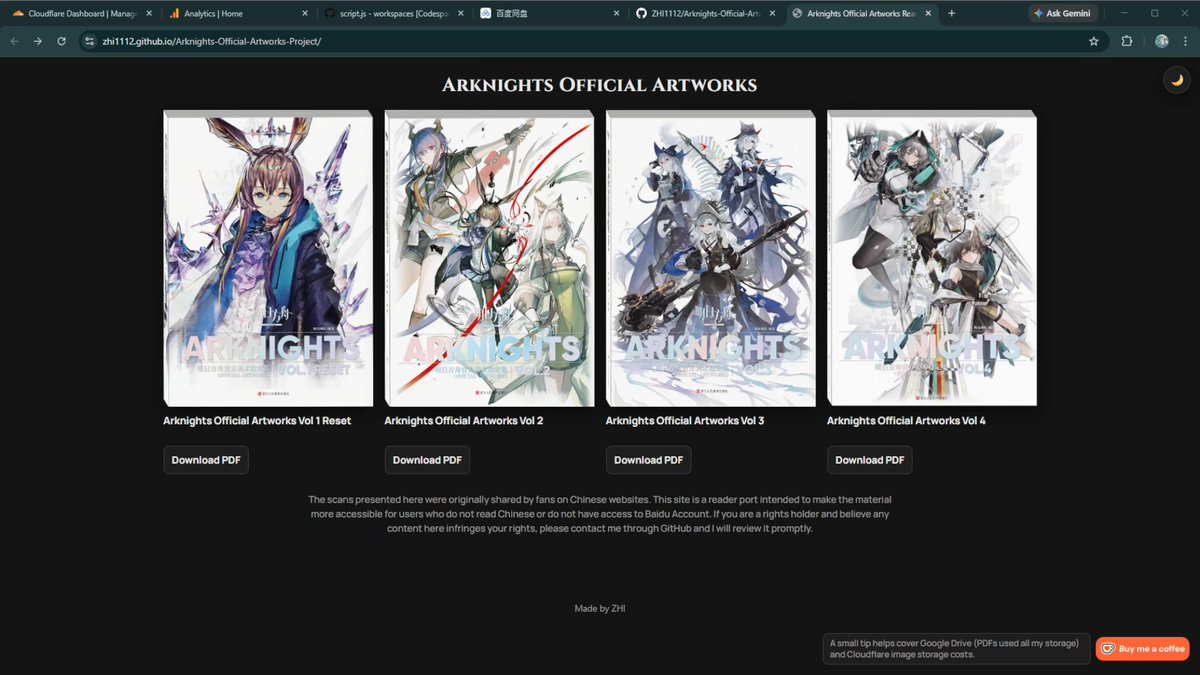
Task: Click the Made by ZHI footer text
Action: [x=600, y=608]
